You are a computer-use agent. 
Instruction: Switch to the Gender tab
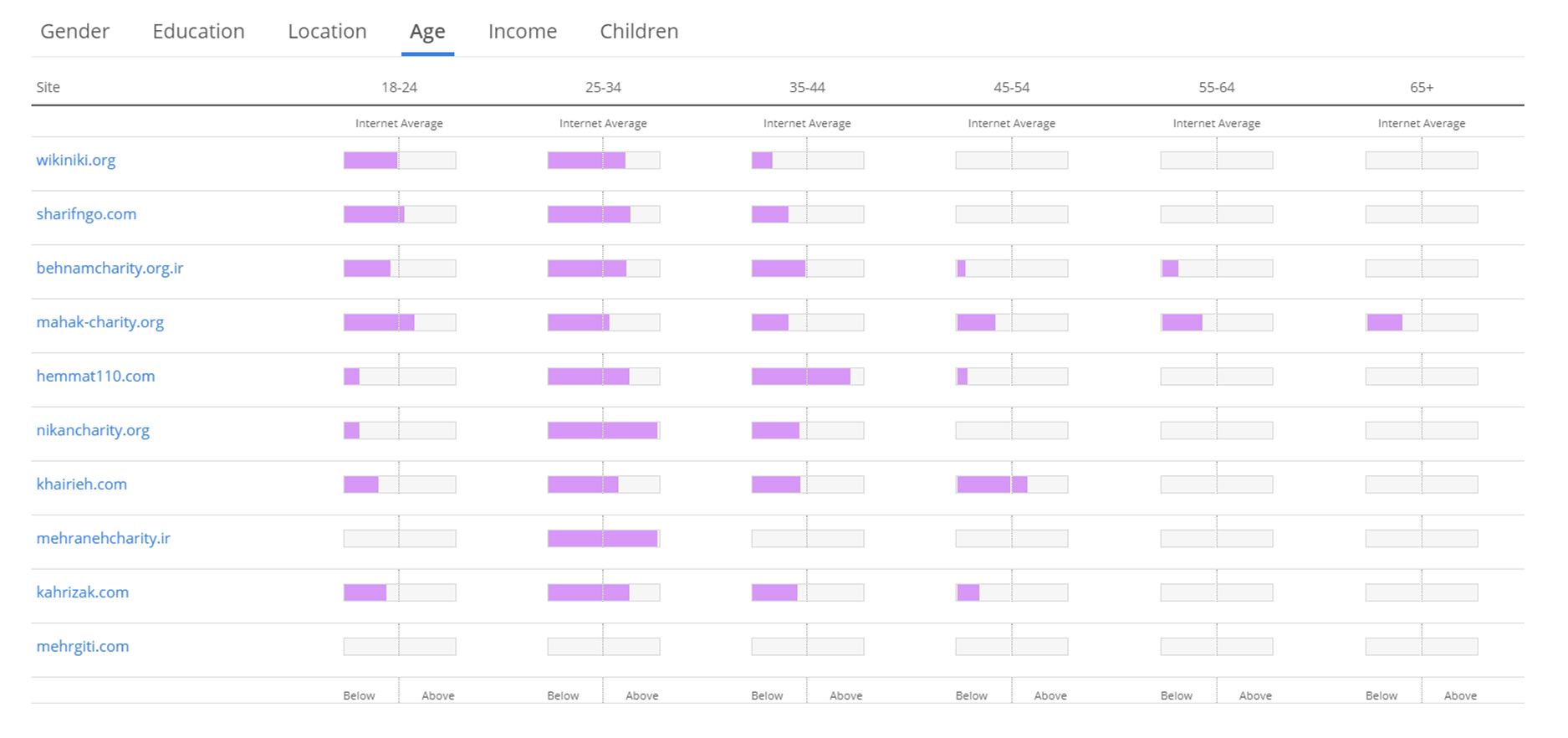(x=74, y=32)
